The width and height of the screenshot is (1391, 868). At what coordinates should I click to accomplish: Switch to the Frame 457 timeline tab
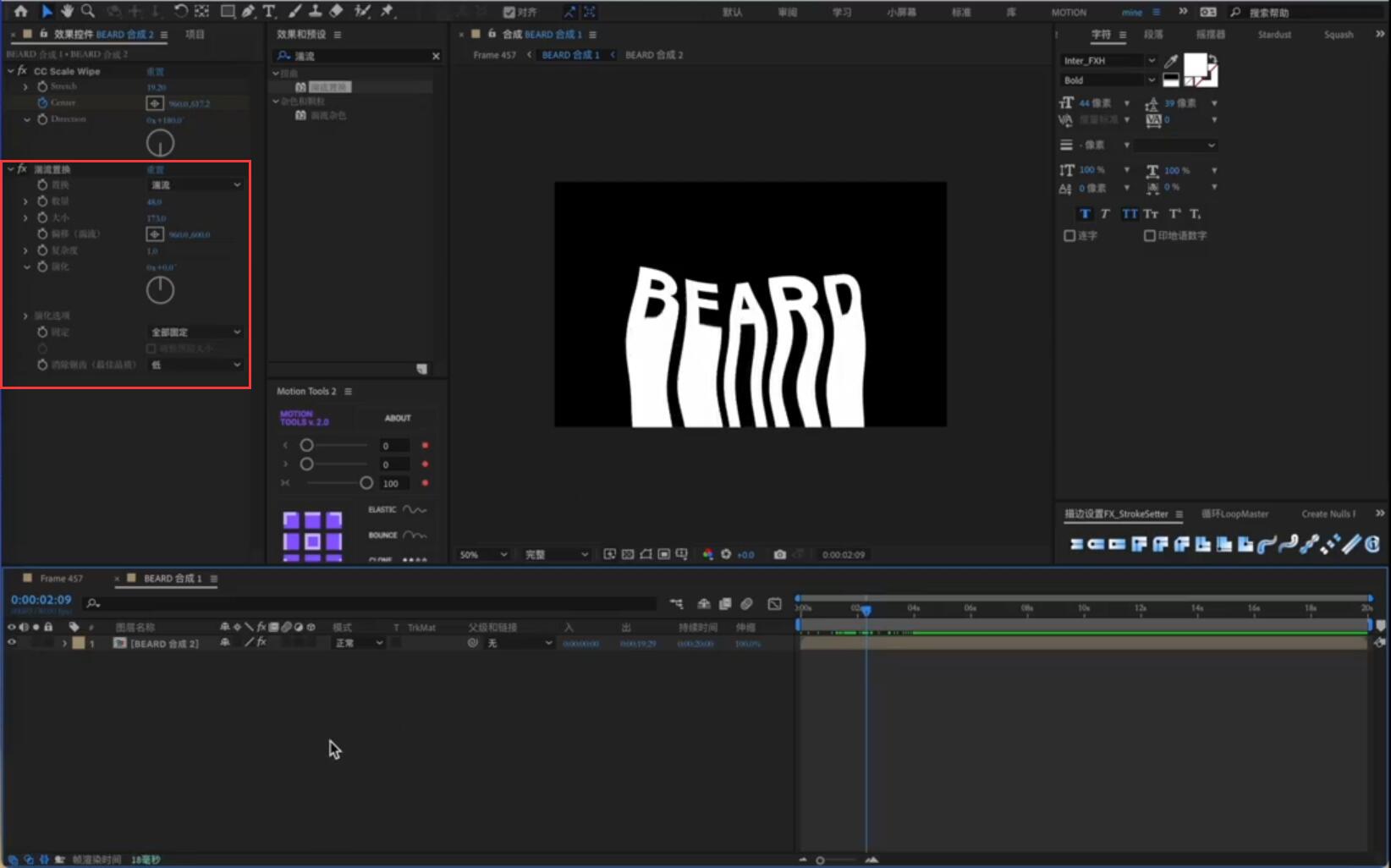click(x=61, y=579)
